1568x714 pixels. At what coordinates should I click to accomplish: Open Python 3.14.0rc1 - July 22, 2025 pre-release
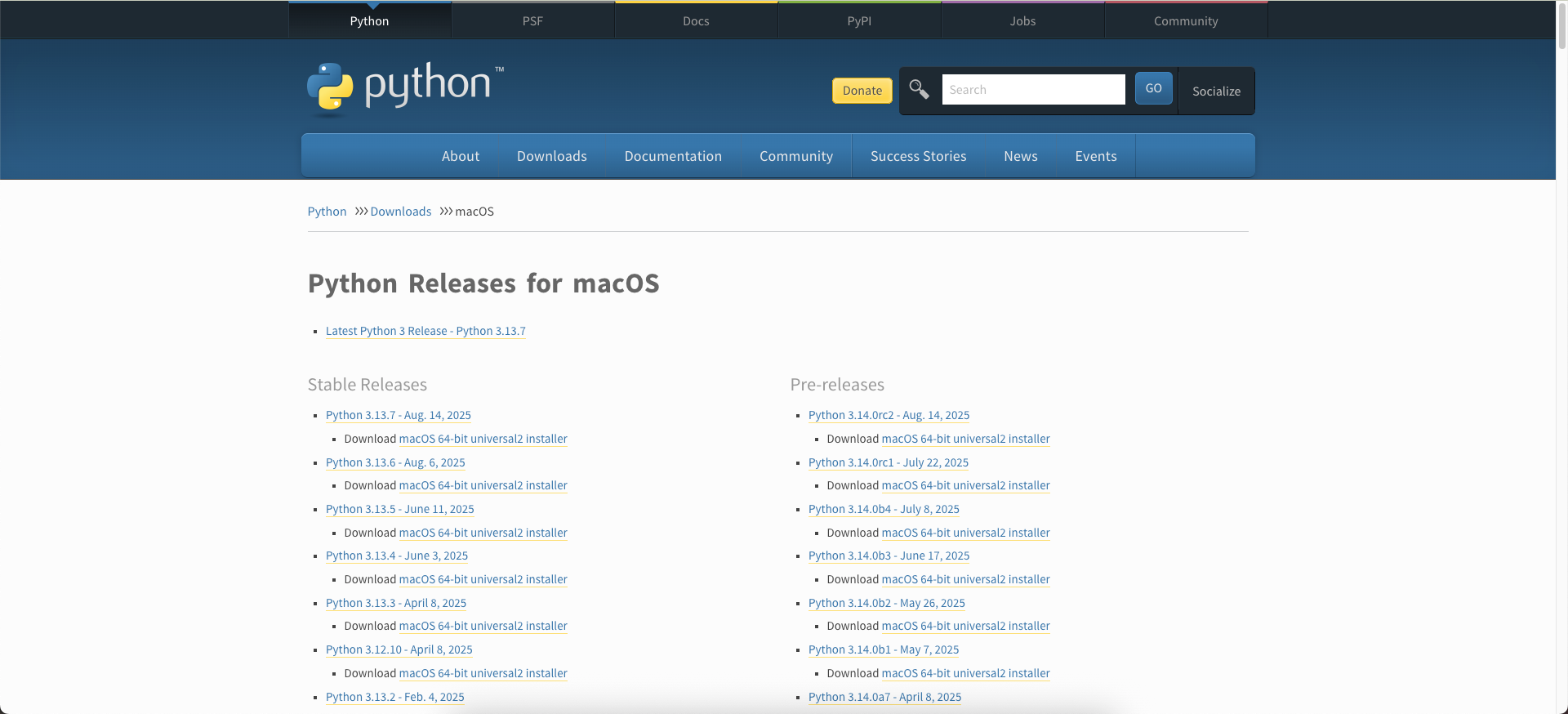[889, 462]
